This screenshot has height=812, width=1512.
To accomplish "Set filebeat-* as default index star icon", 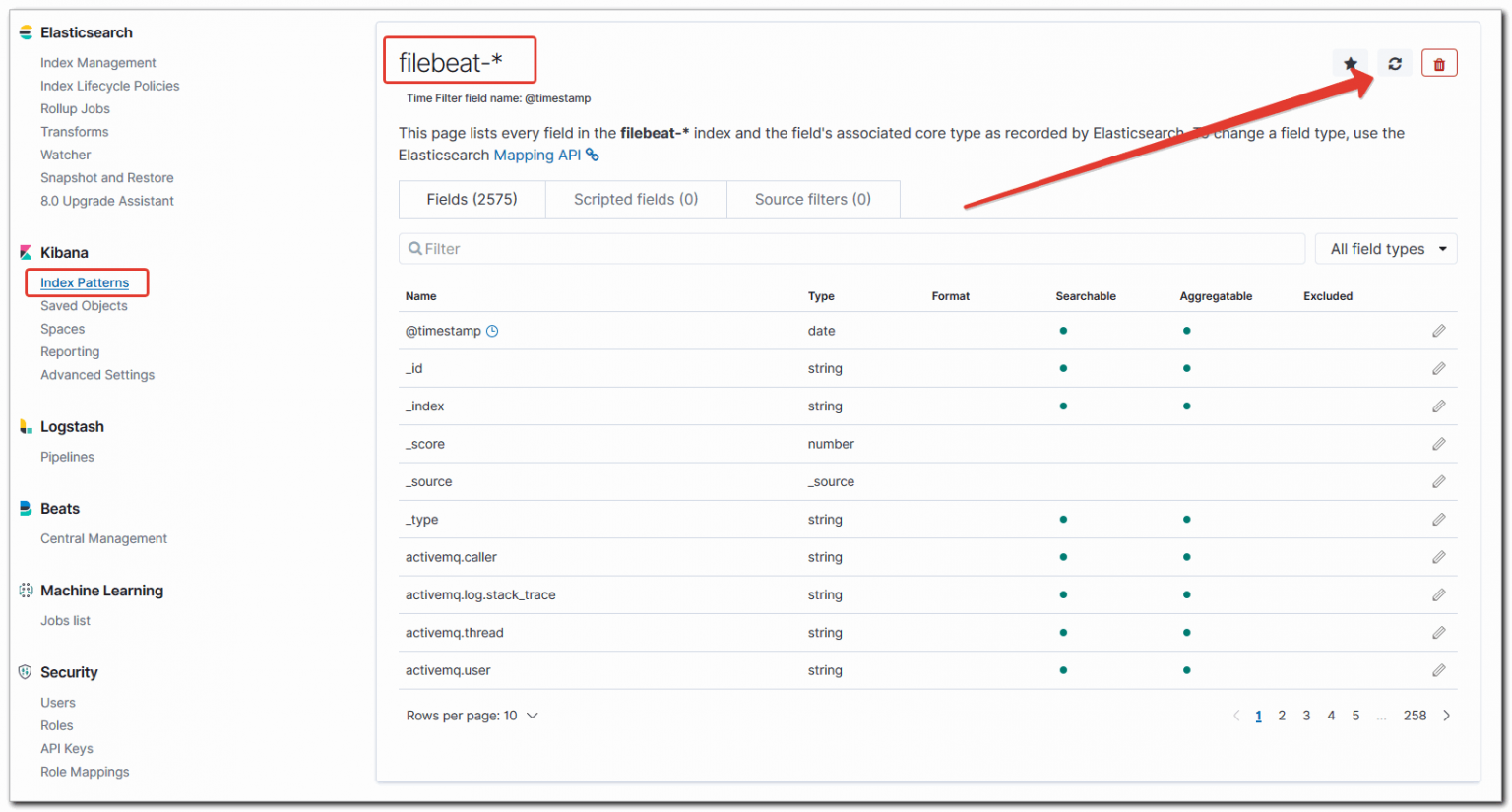I will point(1351,64).
